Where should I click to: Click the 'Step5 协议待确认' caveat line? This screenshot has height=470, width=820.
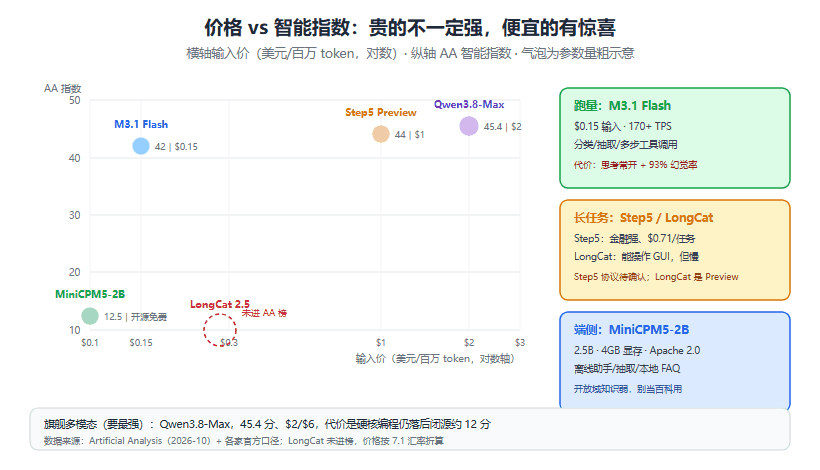[x=656, y=277]
